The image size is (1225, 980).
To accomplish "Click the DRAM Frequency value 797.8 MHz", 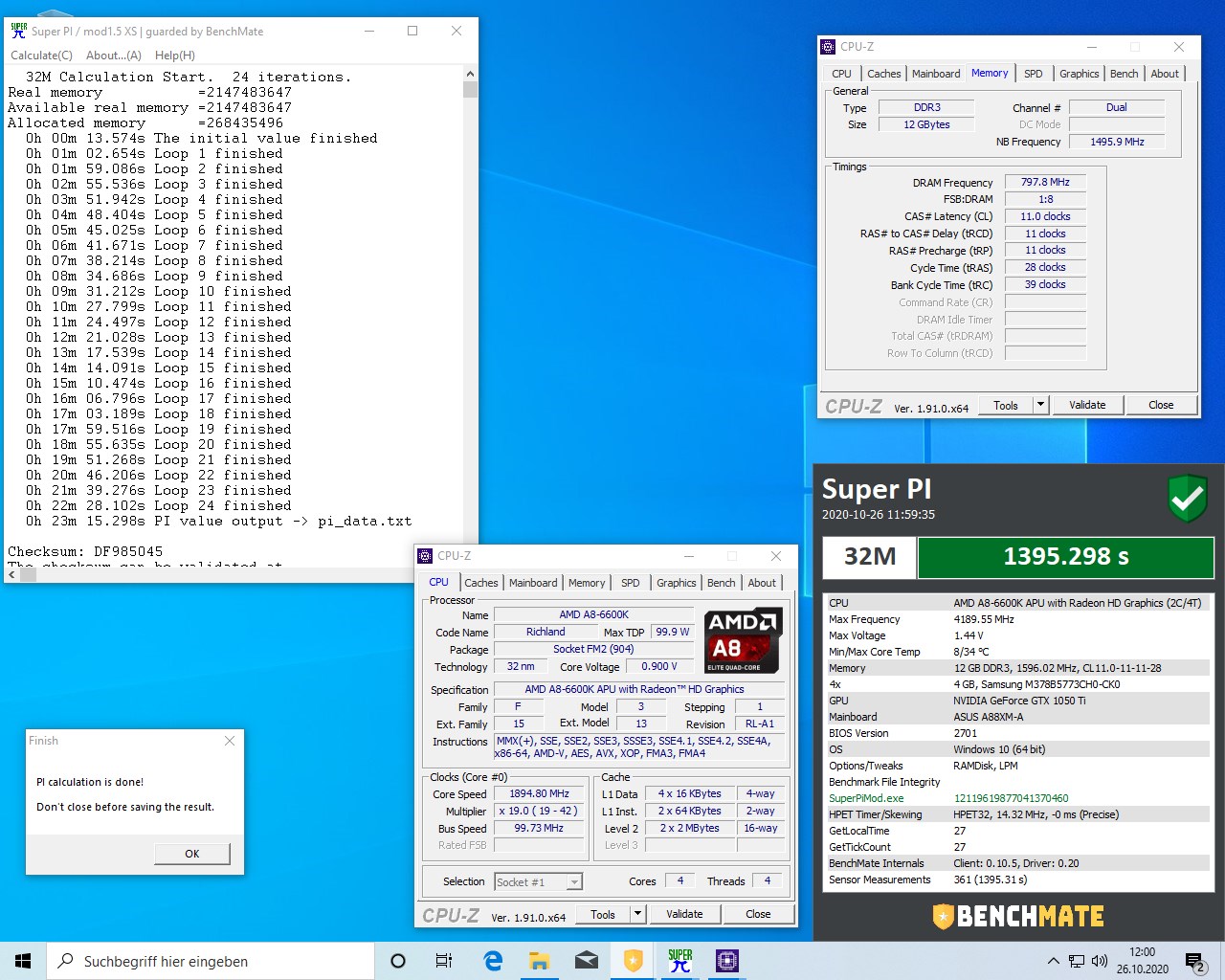I will (x=1045, y=182).
